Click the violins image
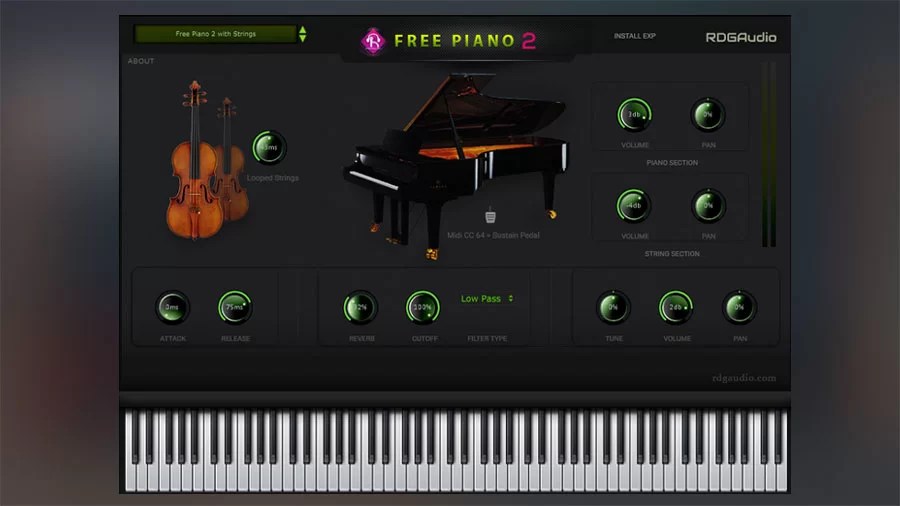900x506 pixels. coord(208,160)
